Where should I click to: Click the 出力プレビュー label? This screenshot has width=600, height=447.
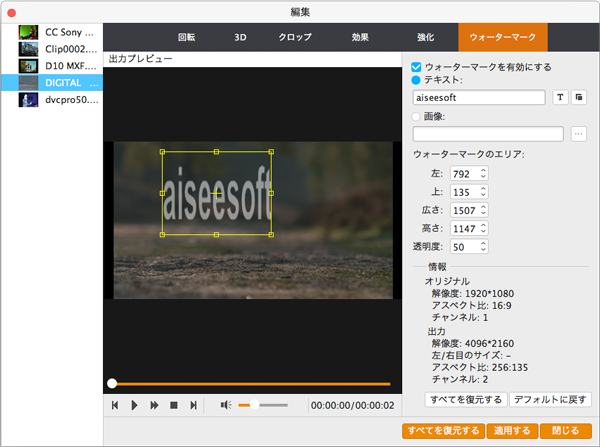[140, 59]
